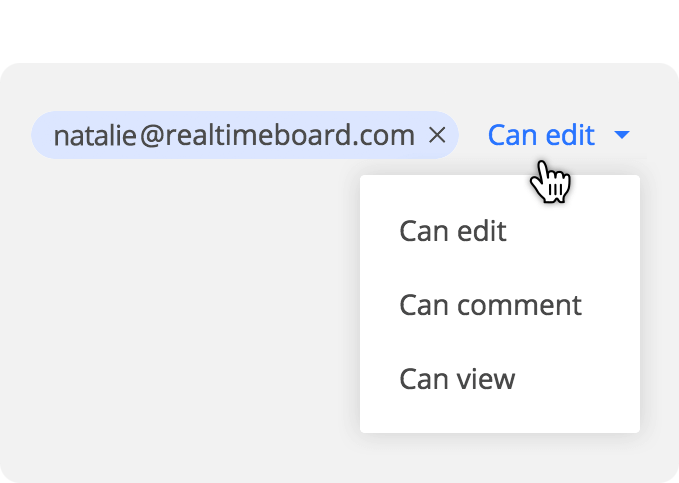Restrict invitee access to Can view
The image size is (679, 483).
pyautogui.click(x=457, y=379)
